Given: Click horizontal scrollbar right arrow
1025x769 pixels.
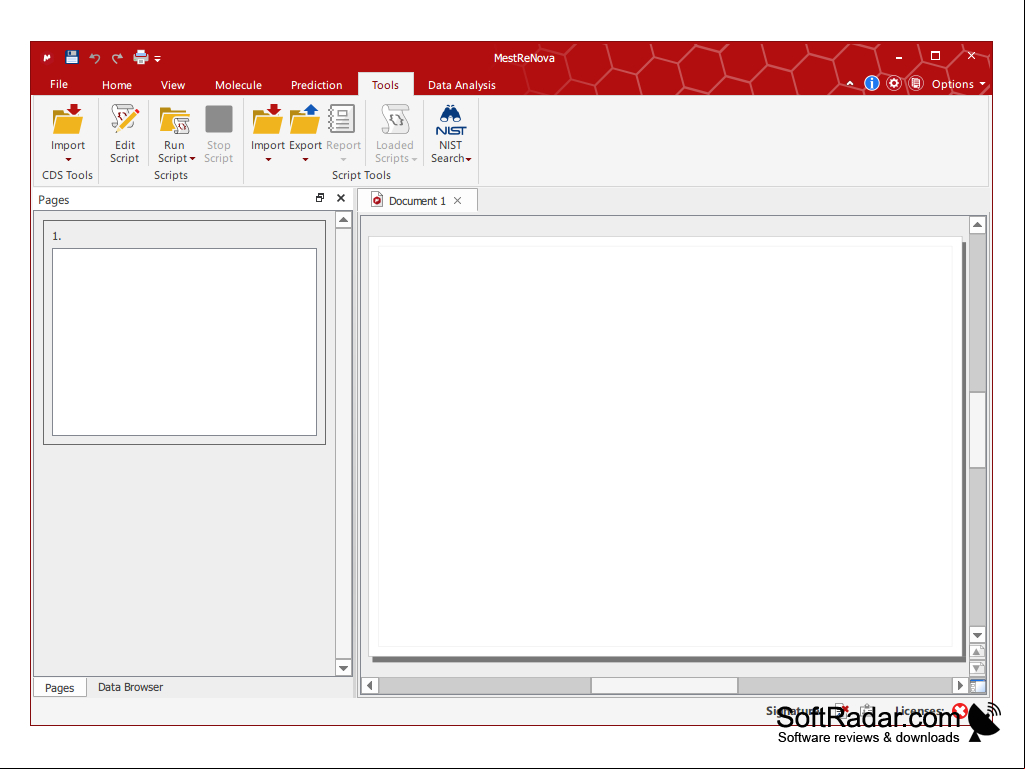Looking at the screenshot, I should coord(960,685).
